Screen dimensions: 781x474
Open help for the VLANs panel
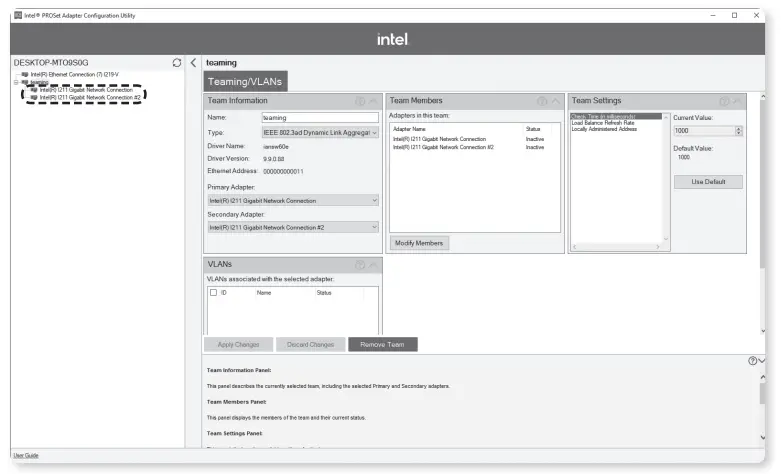pos(360,265)
